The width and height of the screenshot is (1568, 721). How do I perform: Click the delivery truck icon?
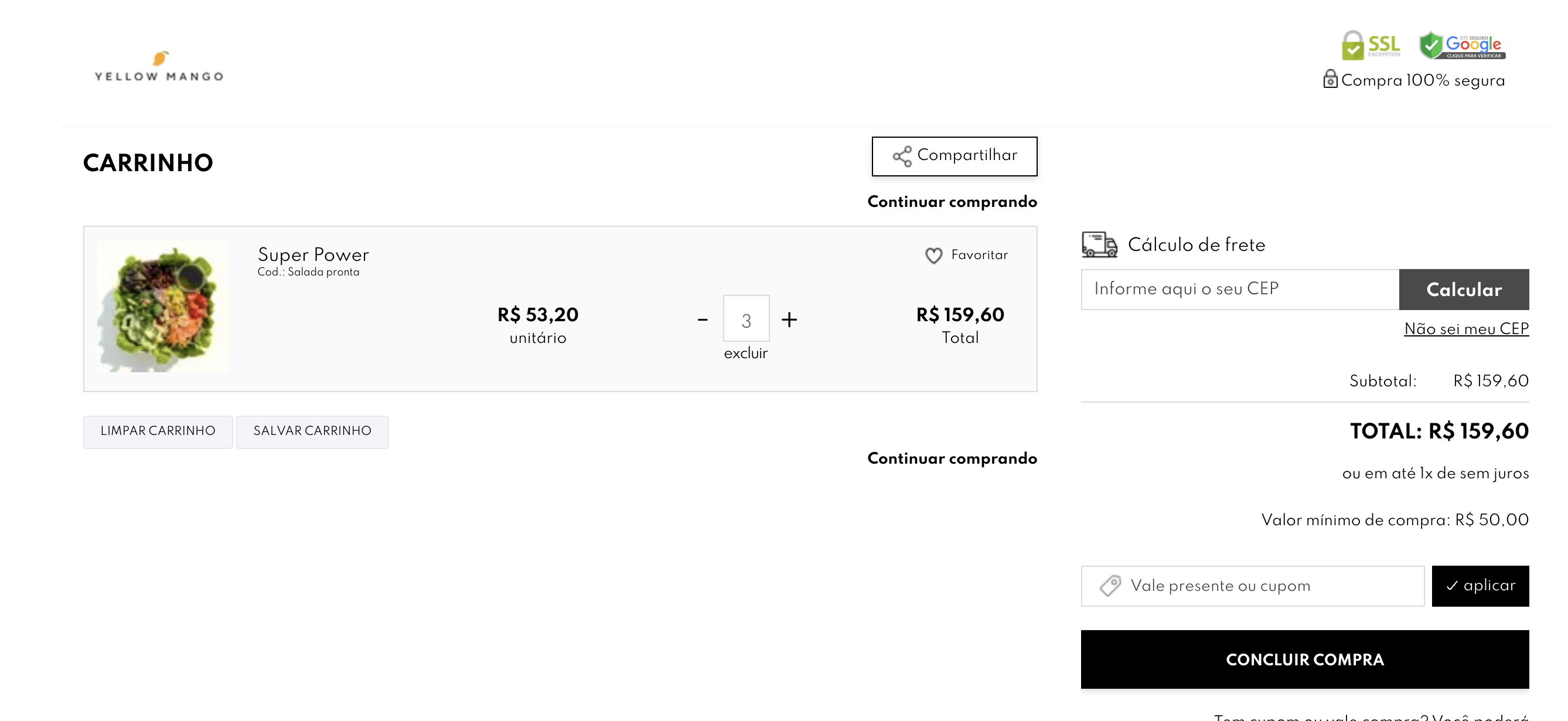coord(1099,245)
